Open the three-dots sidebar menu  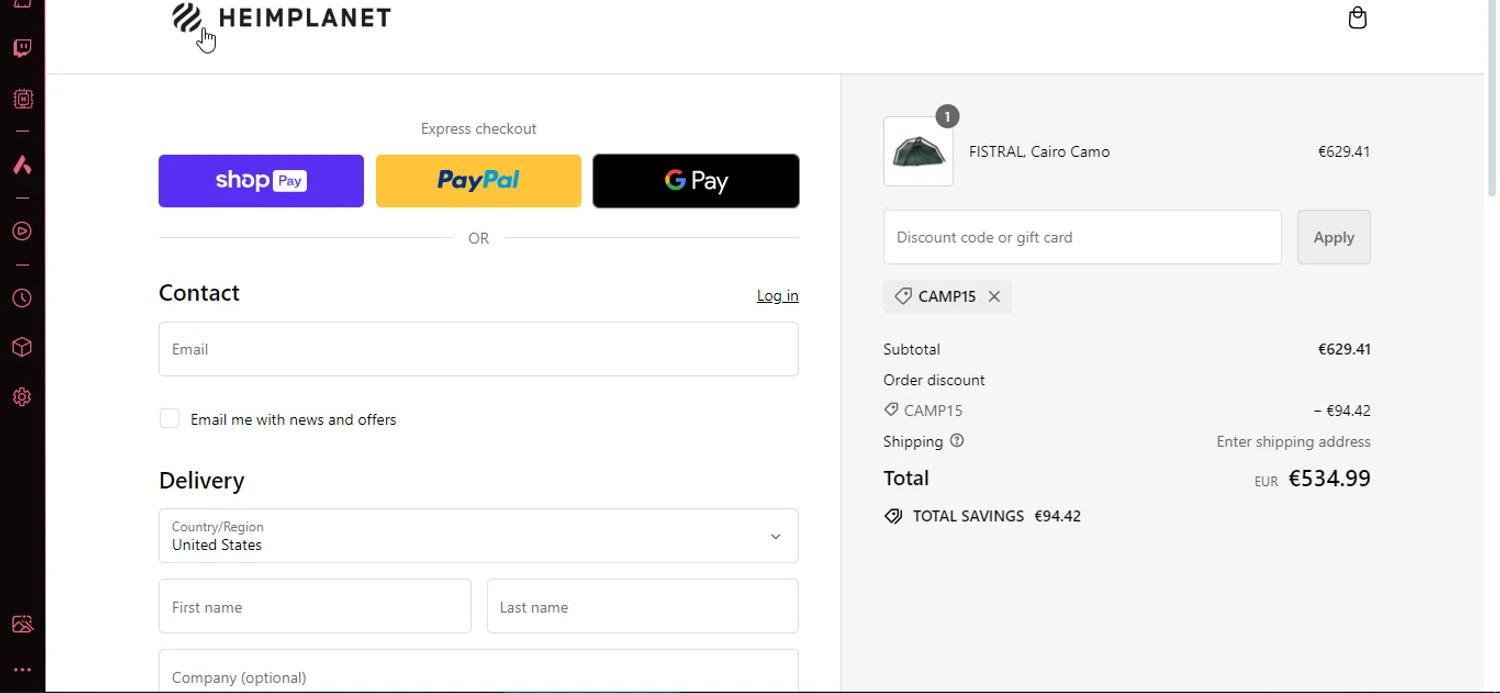coord(22,670)
